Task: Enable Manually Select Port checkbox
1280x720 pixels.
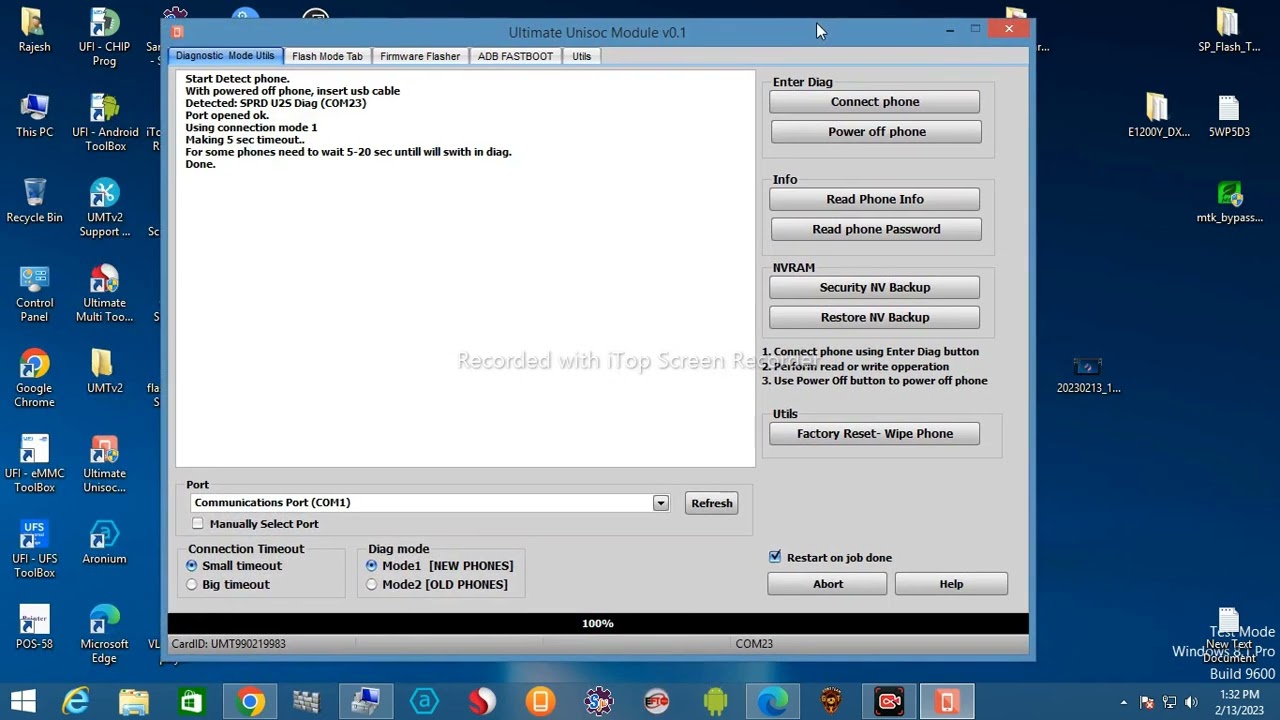Action: pos(198,524)
